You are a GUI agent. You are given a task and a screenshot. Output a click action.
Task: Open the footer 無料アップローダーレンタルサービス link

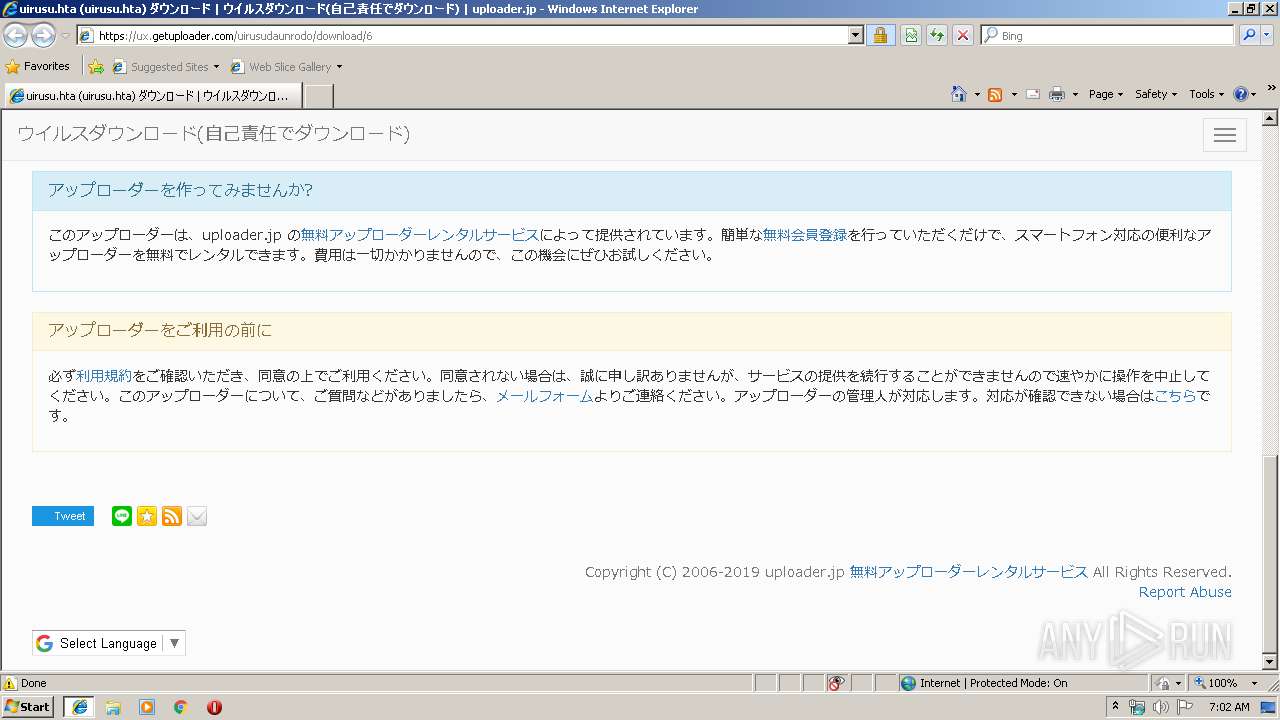pyautogui.click(x=969, y=572)
